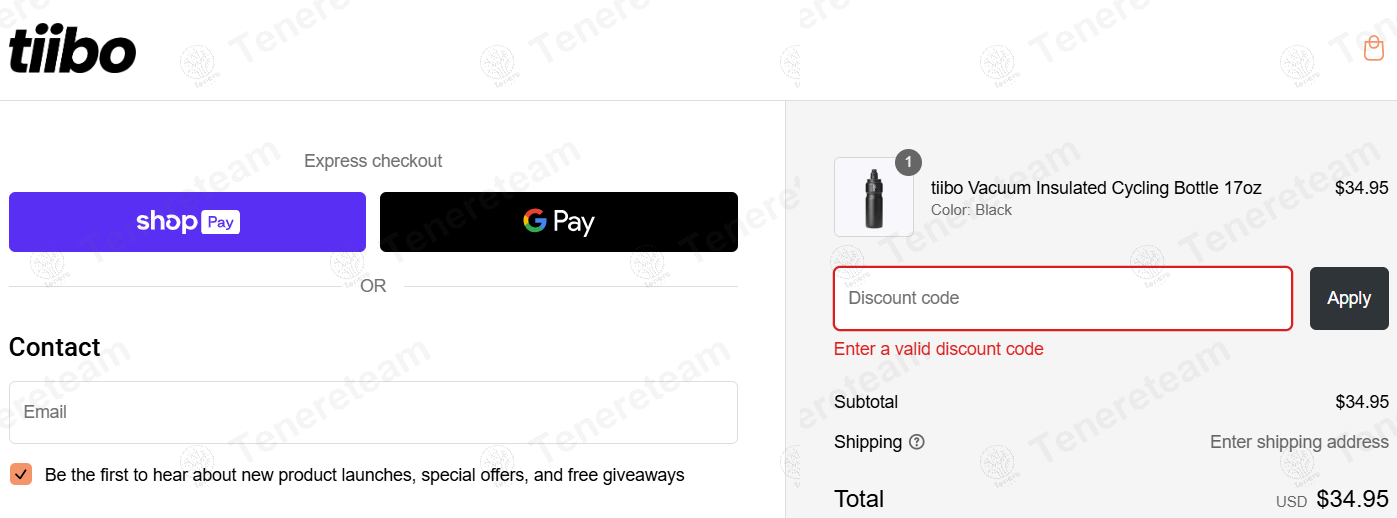1397x518 pixels.
Task: Open the shopping bag cart icon
Action: [1374, 48]
